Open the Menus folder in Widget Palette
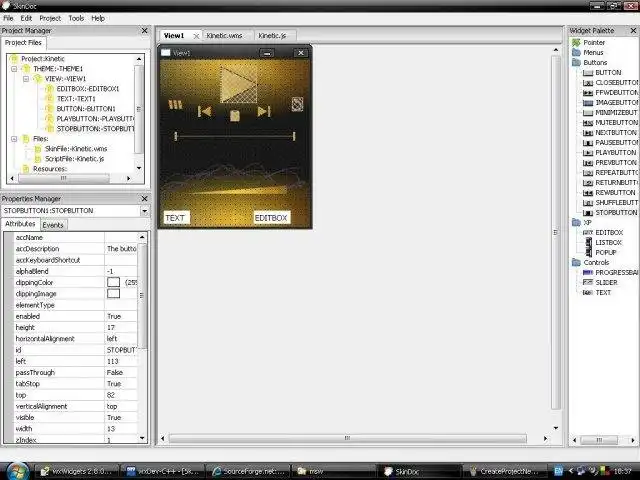Viewport: 640px width, 480px height. (588, 53)
